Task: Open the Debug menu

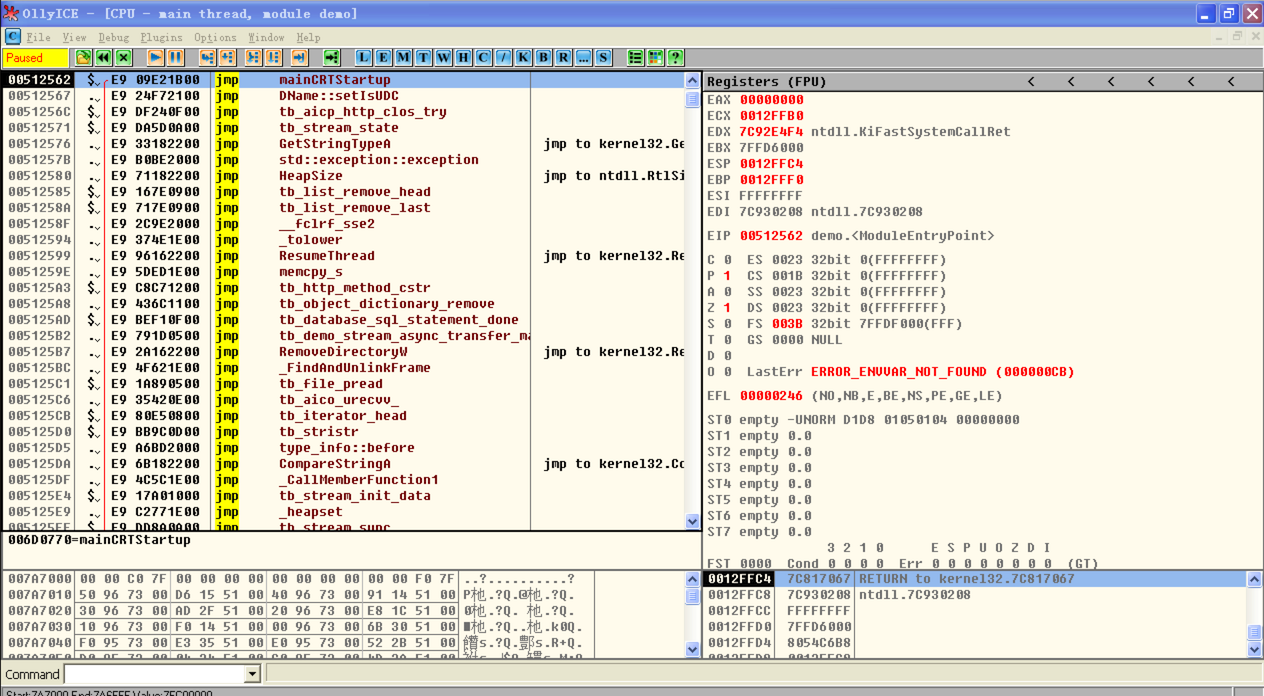Action: pyautogui.click(x=114, y=37)
